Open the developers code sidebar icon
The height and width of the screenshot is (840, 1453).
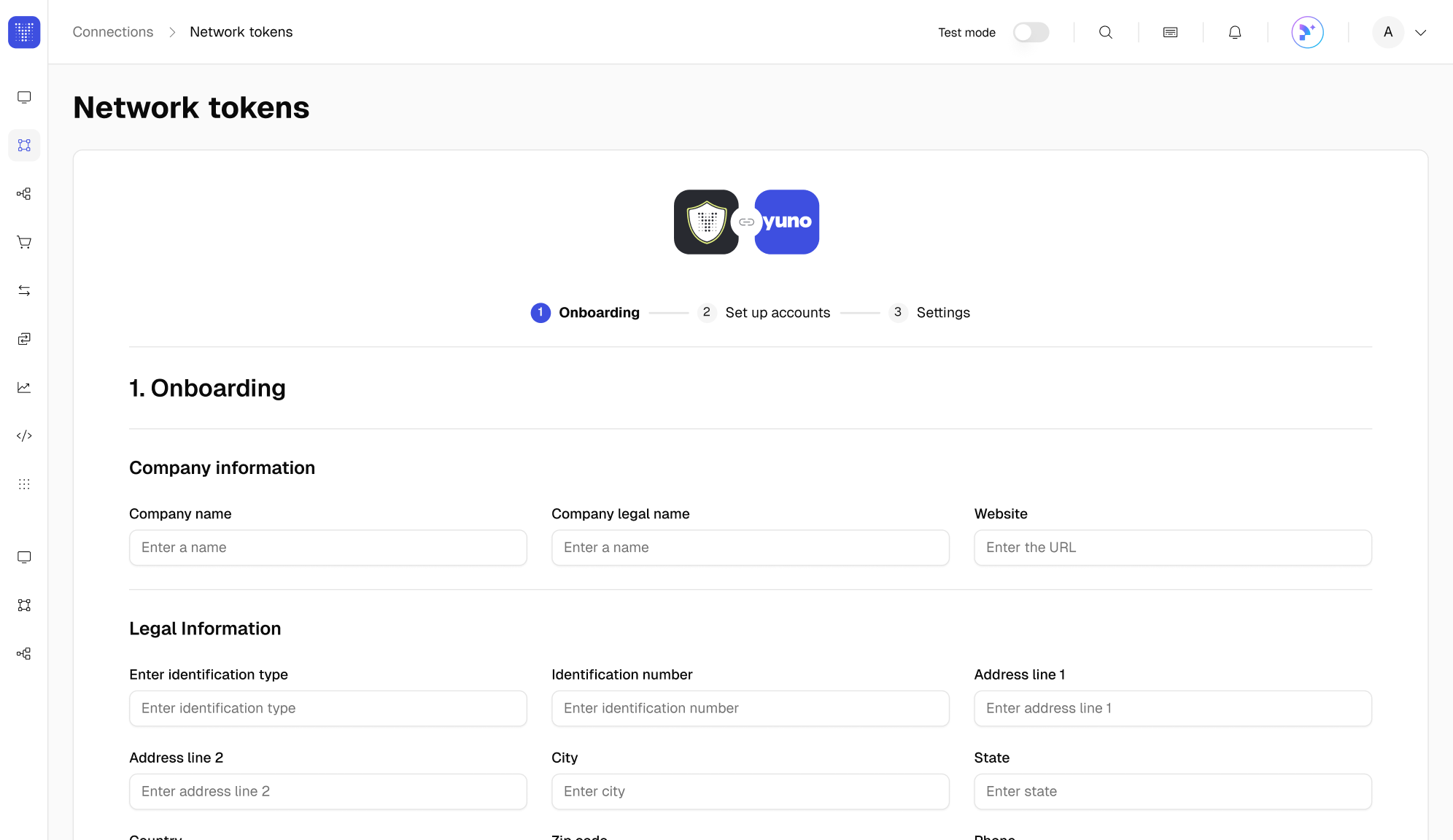24,436
